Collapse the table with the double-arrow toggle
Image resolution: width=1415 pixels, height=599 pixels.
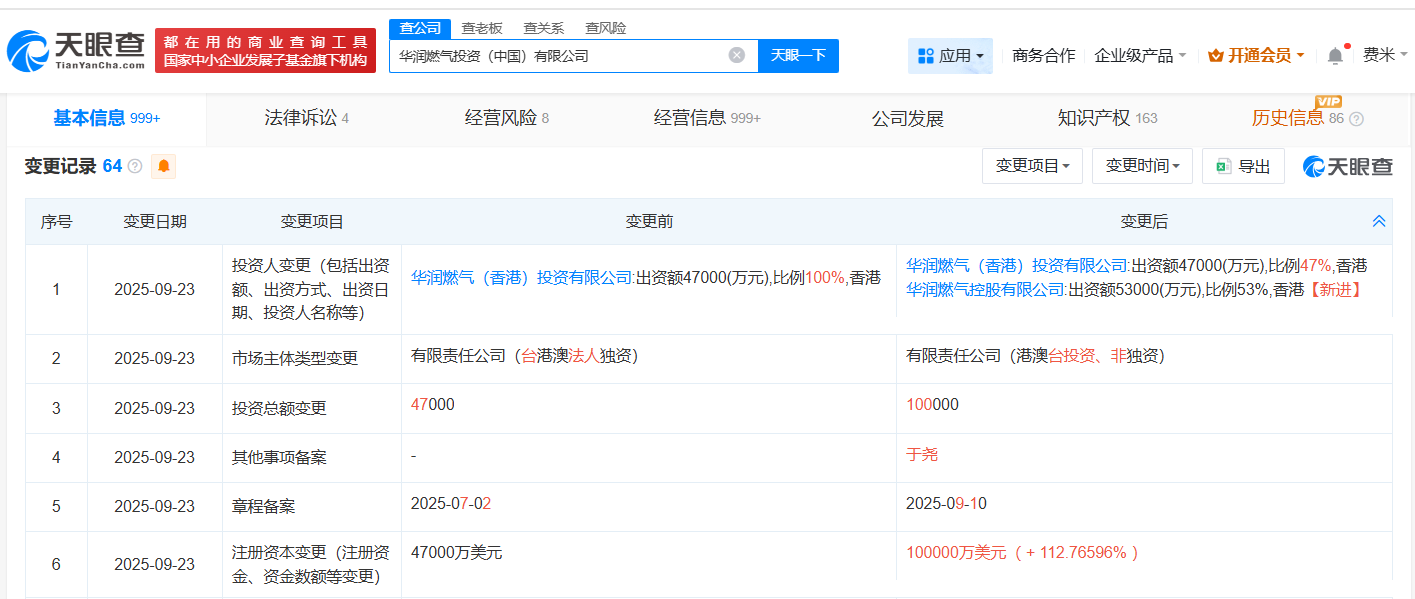(x=1379, y=220)
